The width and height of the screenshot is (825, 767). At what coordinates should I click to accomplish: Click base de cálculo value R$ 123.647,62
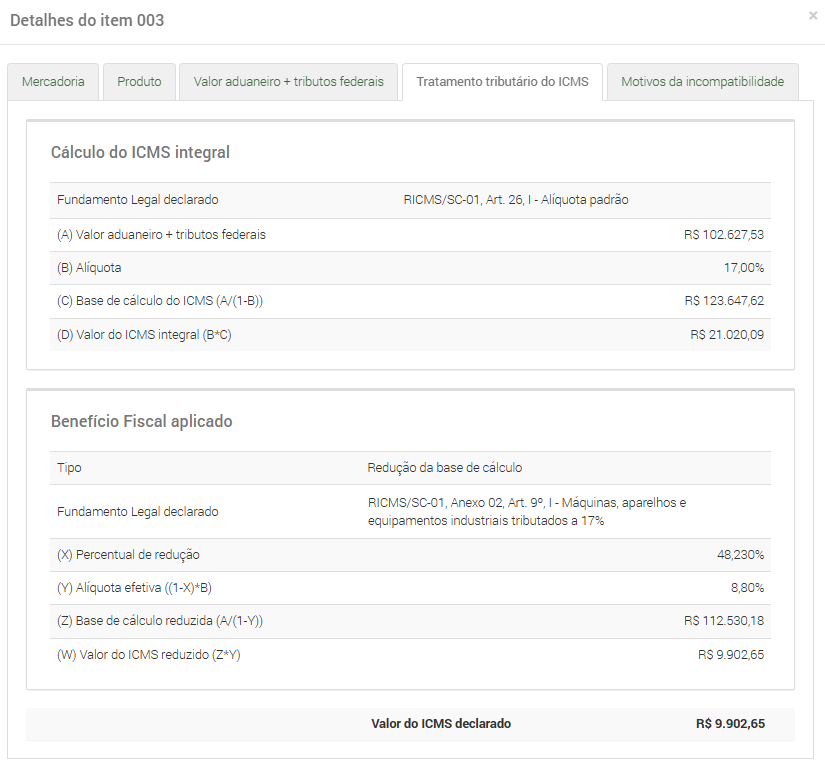click(x=724, y=301)
